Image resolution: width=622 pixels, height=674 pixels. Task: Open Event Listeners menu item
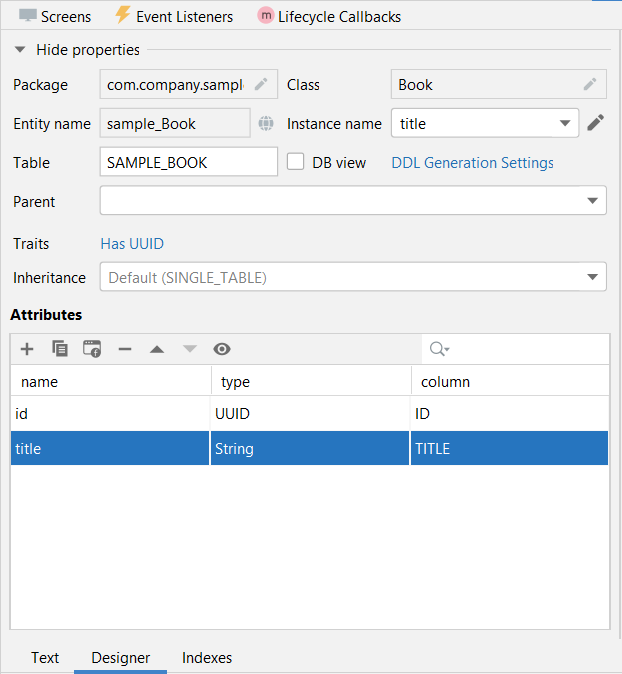[174, 16]
